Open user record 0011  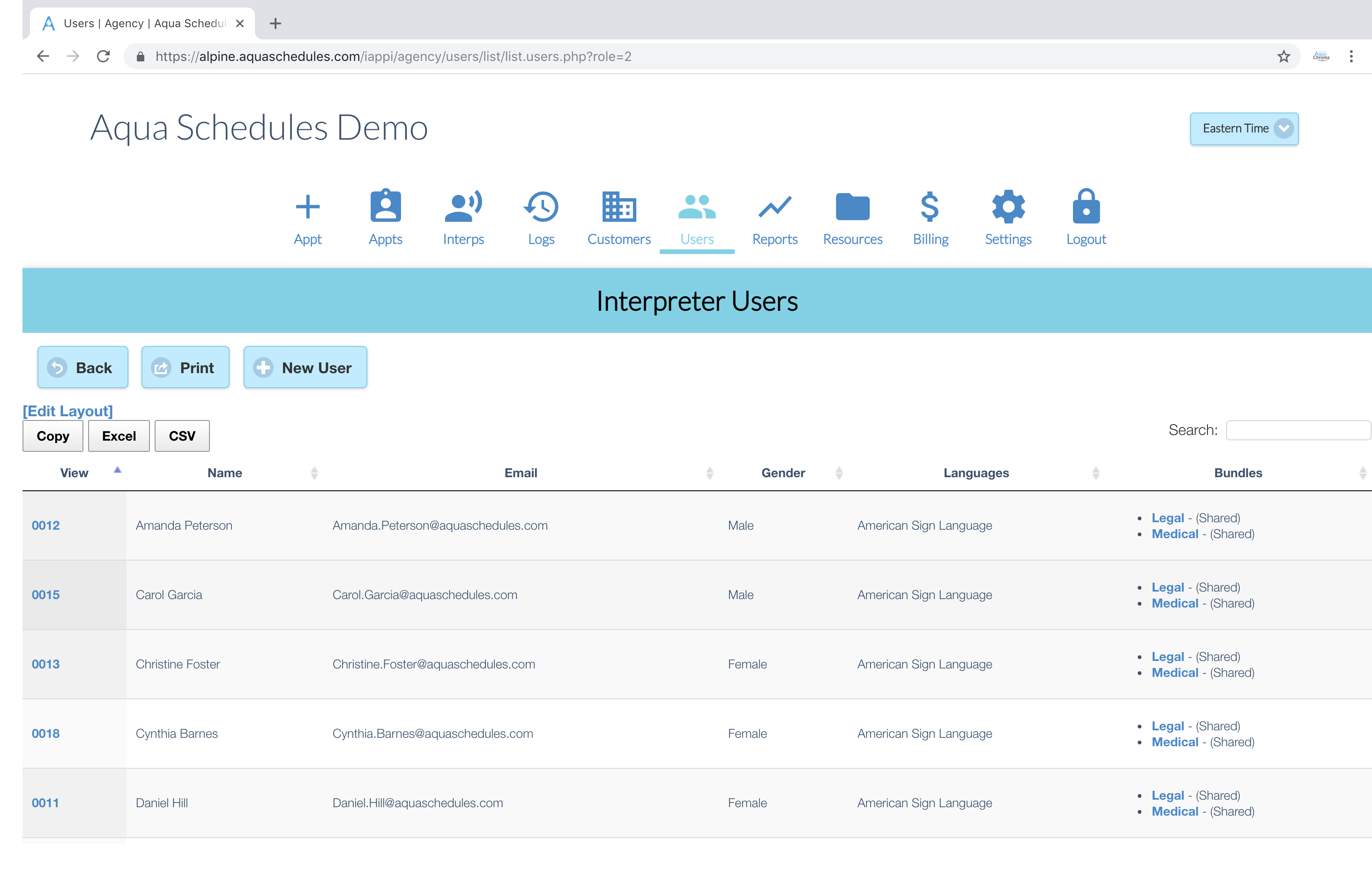(x=45, y=802)
